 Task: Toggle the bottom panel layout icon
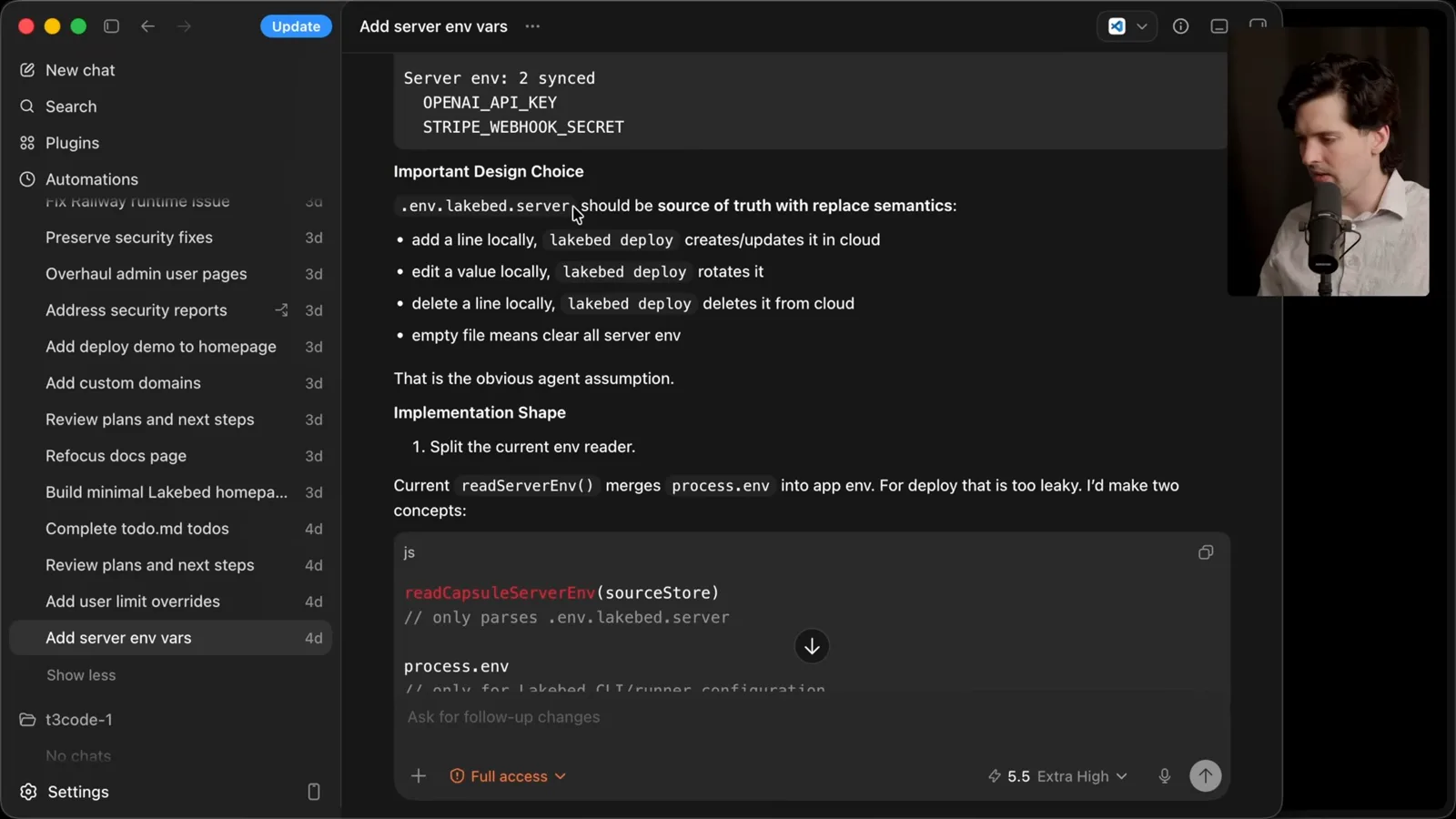(1218, 26)
